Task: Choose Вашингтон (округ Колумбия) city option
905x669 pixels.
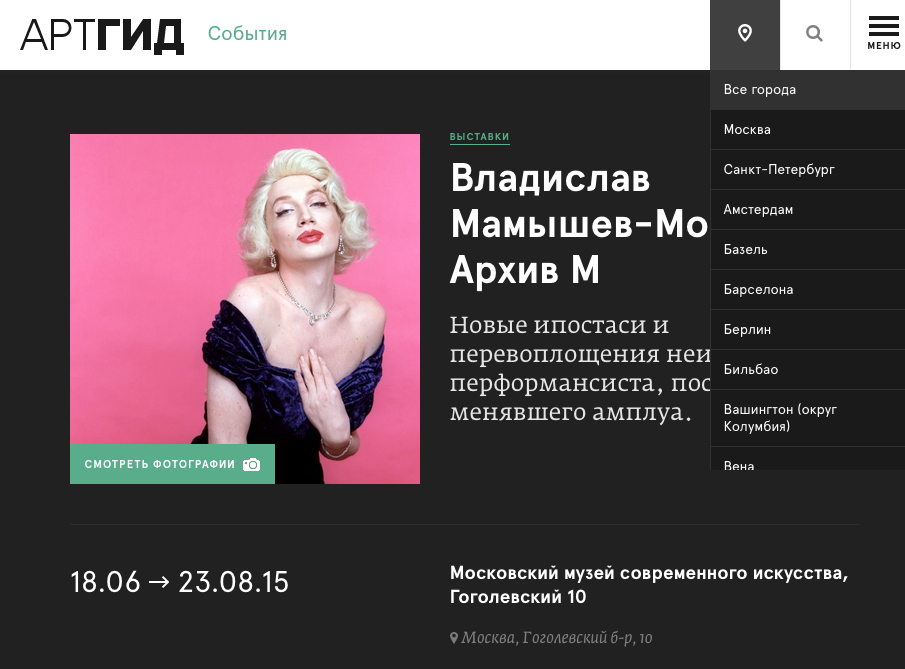Action: coord(807,418)
